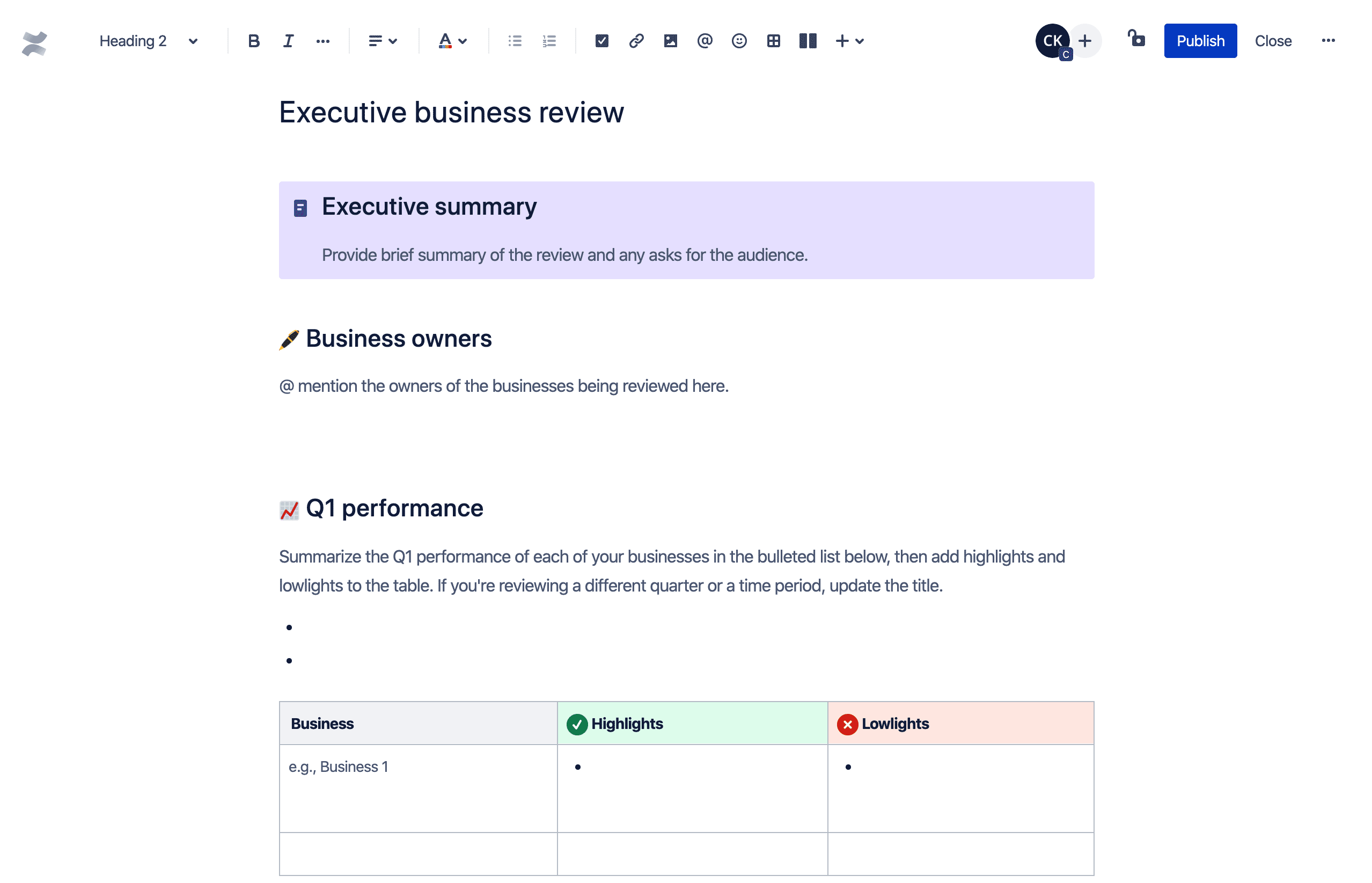Click the numbered list icon
Screen dimensions: 1372x883
coord(549,40)
